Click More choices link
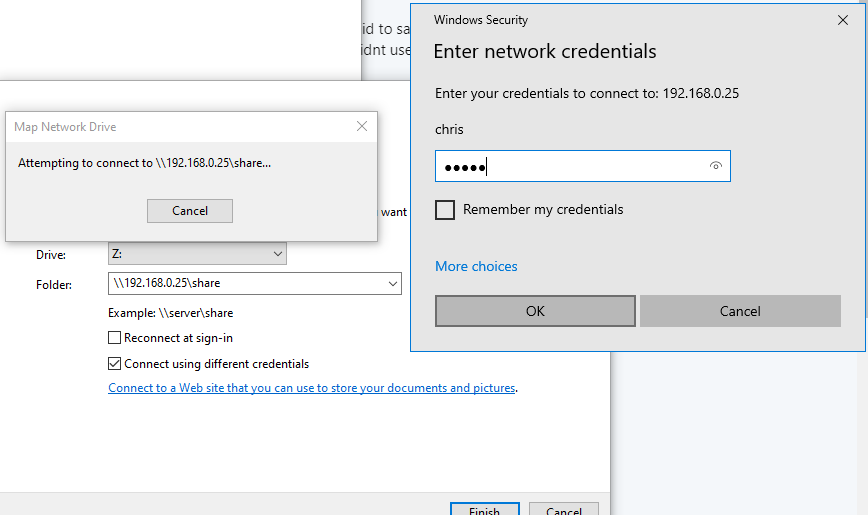 click(476, 266)
